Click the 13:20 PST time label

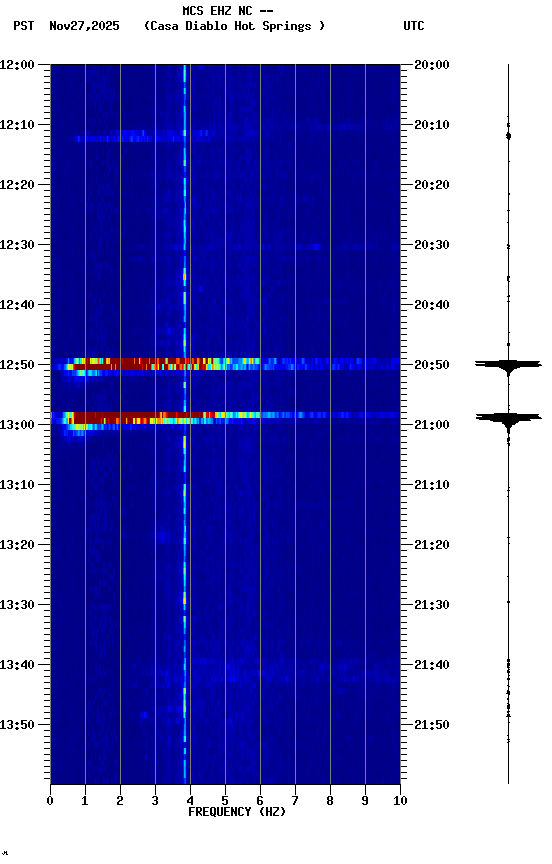tap(17, 545)
